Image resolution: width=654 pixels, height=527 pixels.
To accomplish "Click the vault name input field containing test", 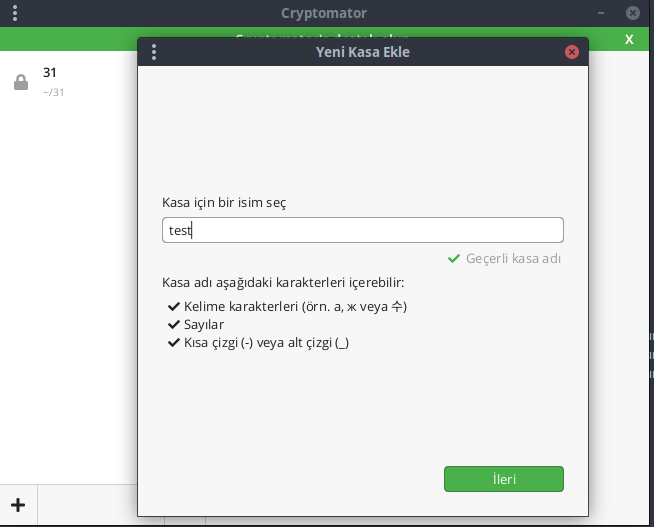I will pyautogui.click(x=363, y=230).
